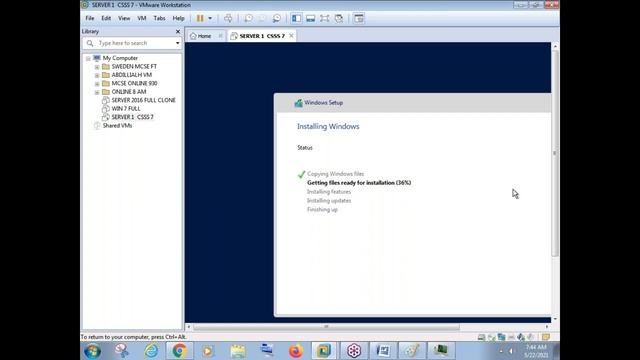Select the SWEDEN MCSE FT folder label
The height and width of the screenshot is (360, 640).
[x=134, y=67]
